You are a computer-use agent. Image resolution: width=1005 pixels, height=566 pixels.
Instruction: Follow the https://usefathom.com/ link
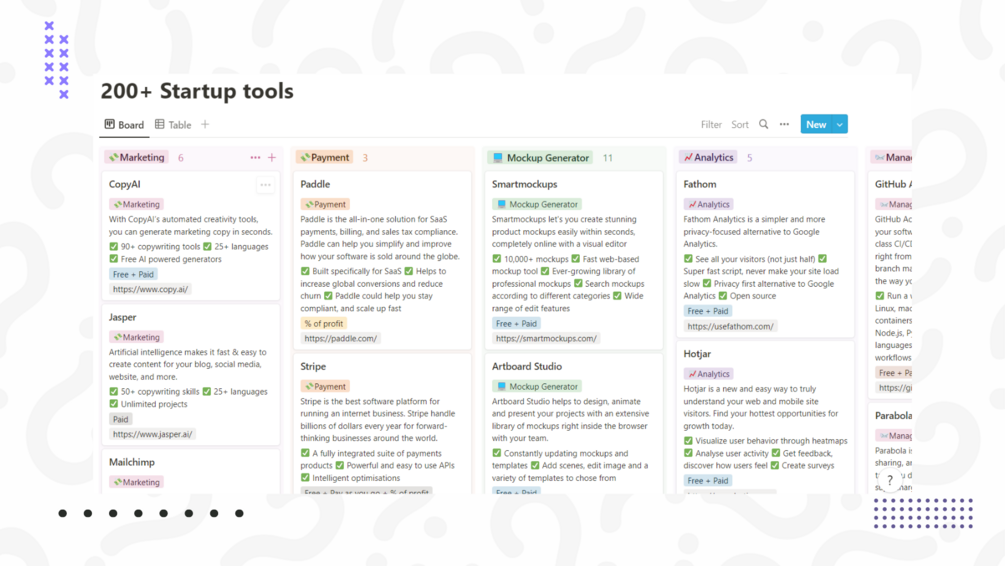click(x=730, y=326)
